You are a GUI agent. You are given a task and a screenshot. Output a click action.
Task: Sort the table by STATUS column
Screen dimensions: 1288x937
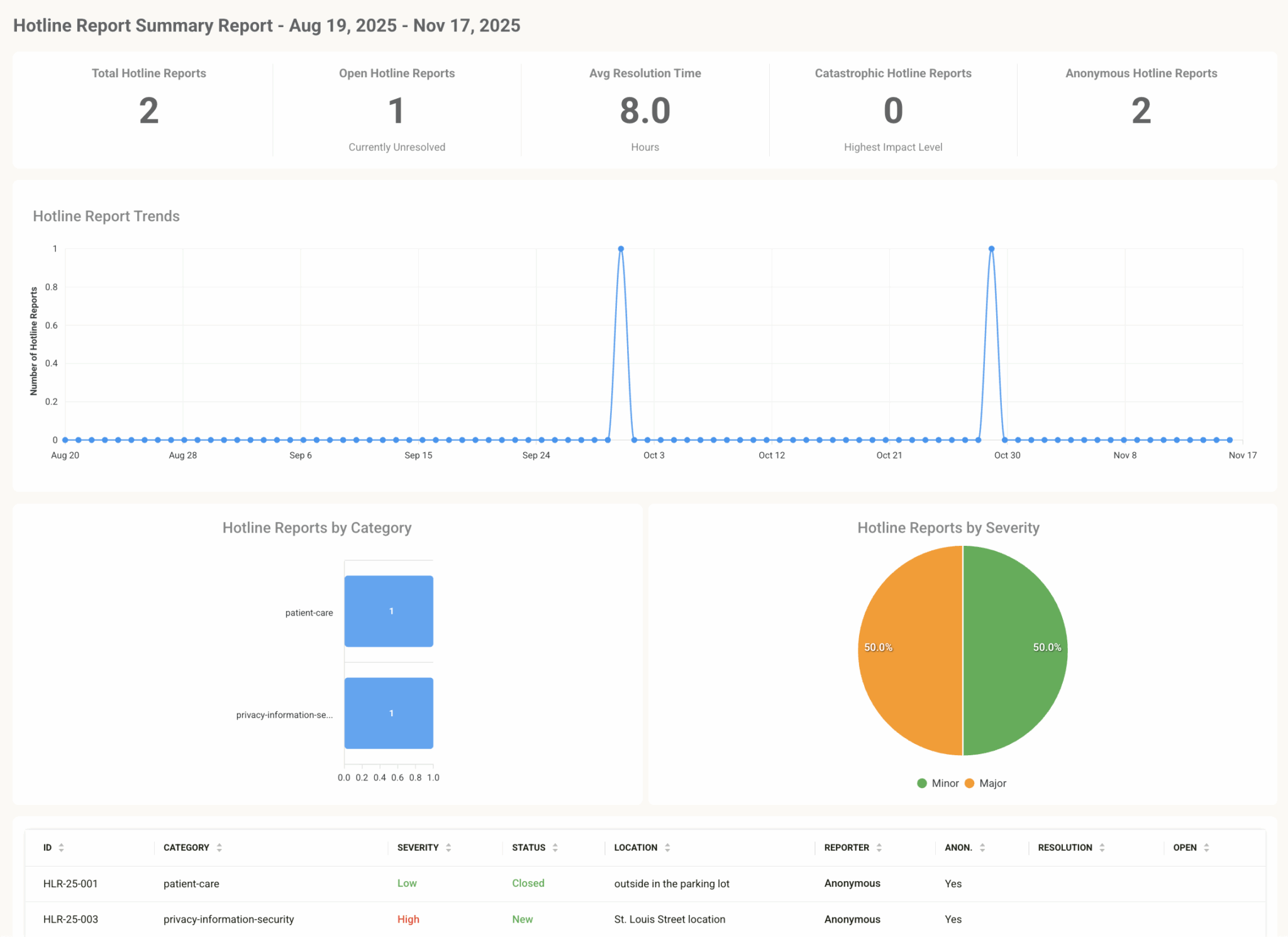click(x=555, y=847)
